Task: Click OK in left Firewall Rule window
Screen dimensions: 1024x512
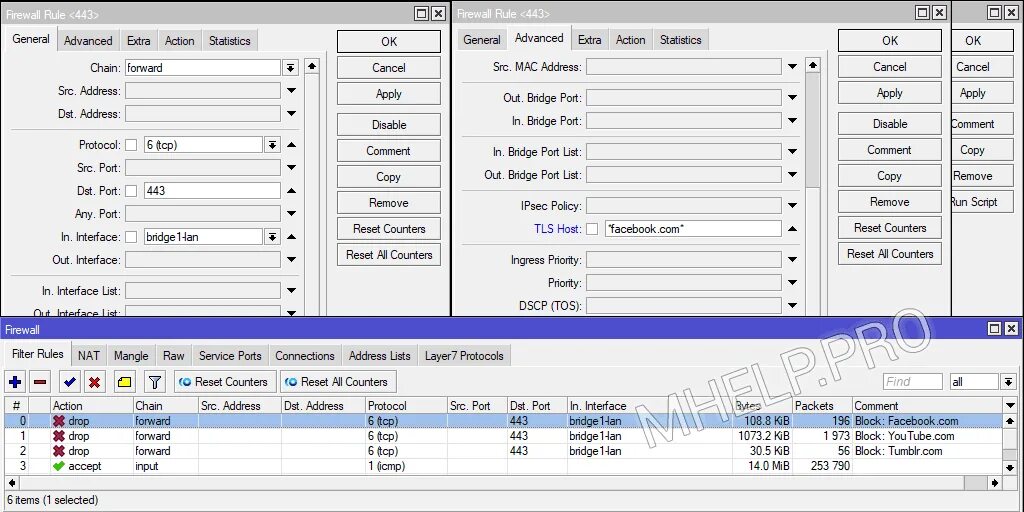Action: 389,42
